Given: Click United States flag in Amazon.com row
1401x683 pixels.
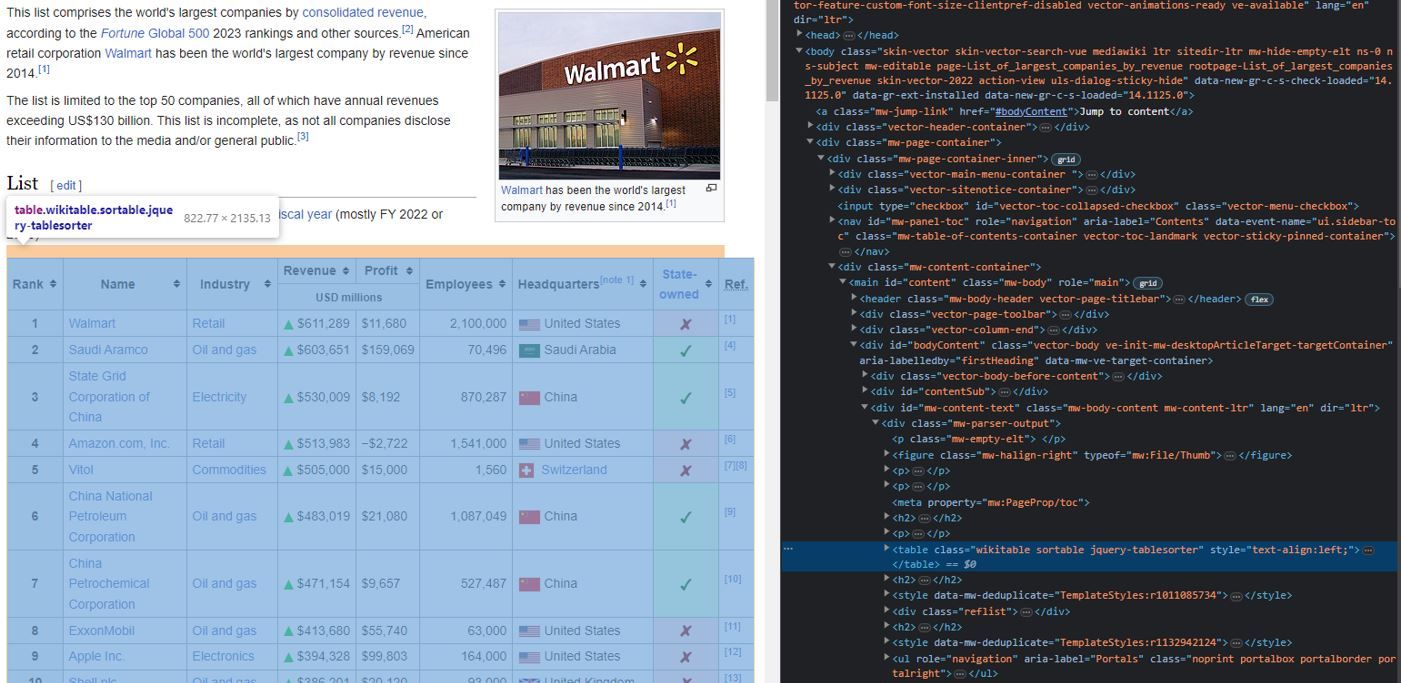Looking at the screenshot, I should tap(529, 444).
